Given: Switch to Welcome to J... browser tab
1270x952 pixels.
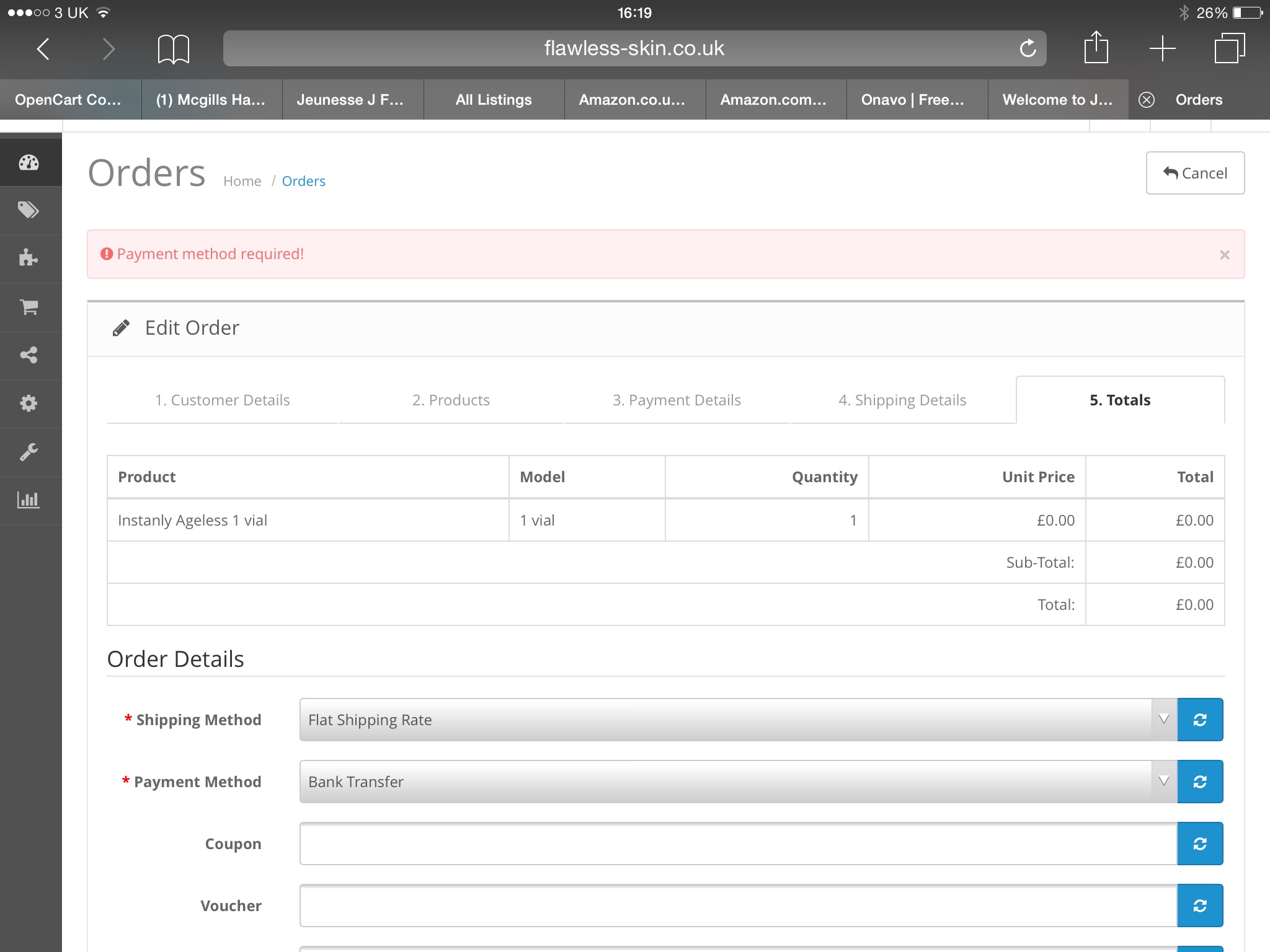Looking at the screenshot, I should pyautogui.click(x=1058, y=100).
